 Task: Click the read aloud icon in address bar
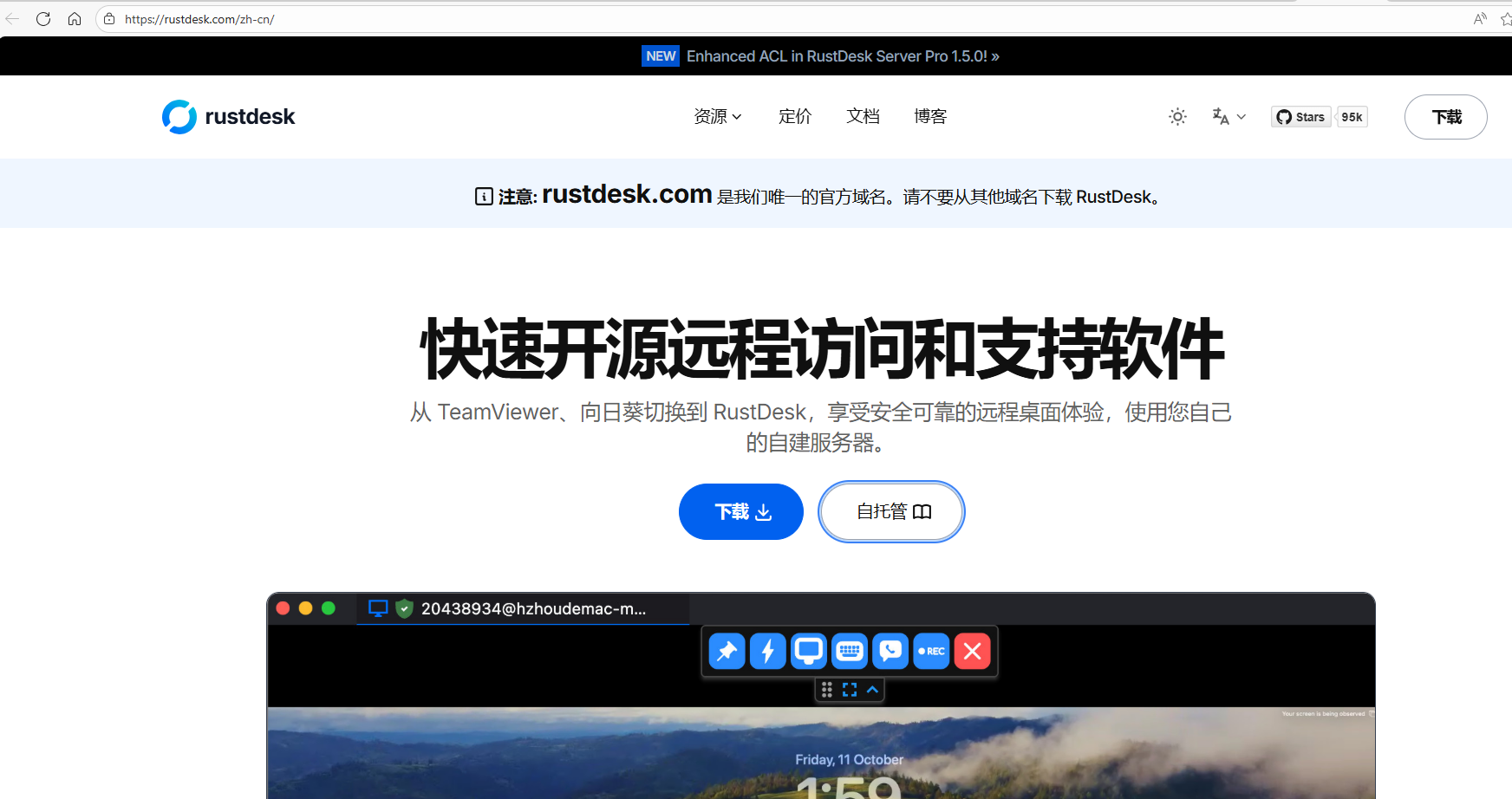pos(1480,19)
